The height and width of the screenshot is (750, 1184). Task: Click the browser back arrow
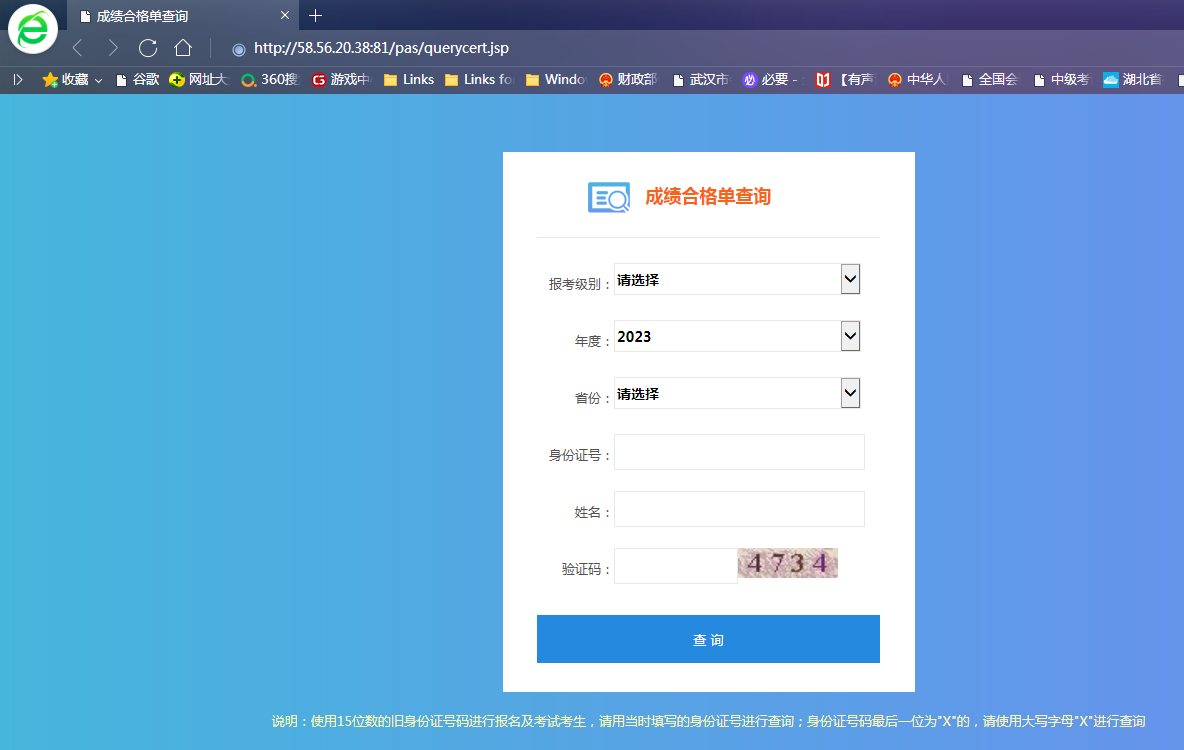pos(78,48)
